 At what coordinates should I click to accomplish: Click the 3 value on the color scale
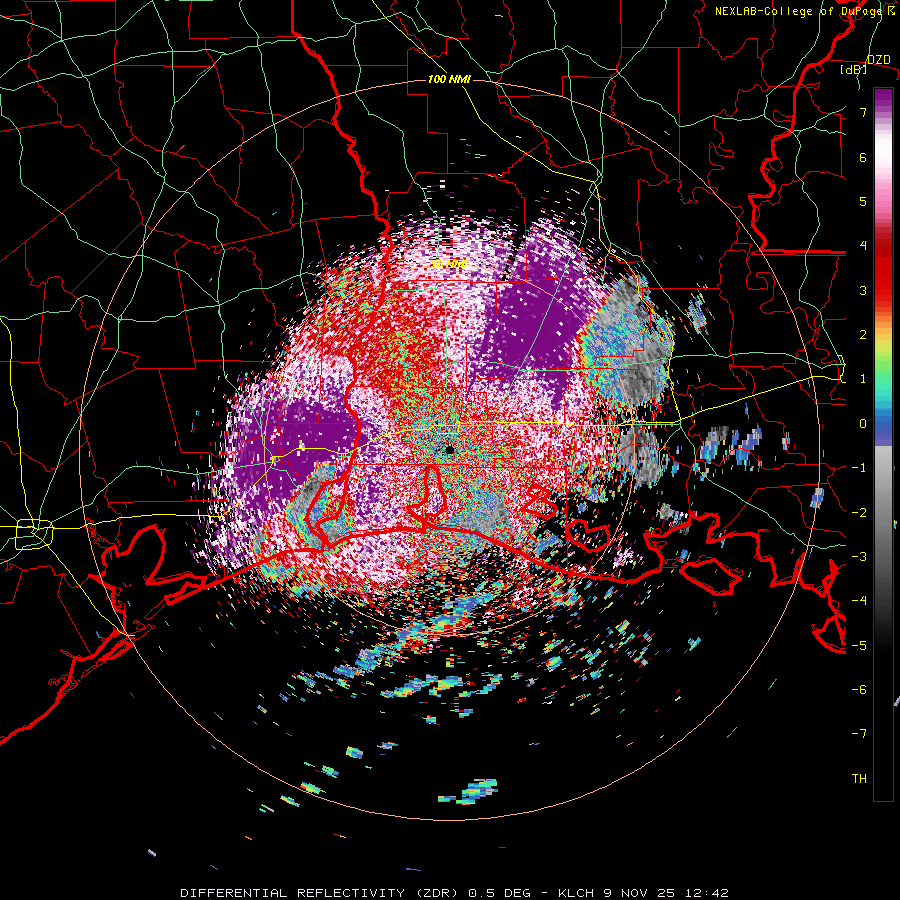coord(863,290)
